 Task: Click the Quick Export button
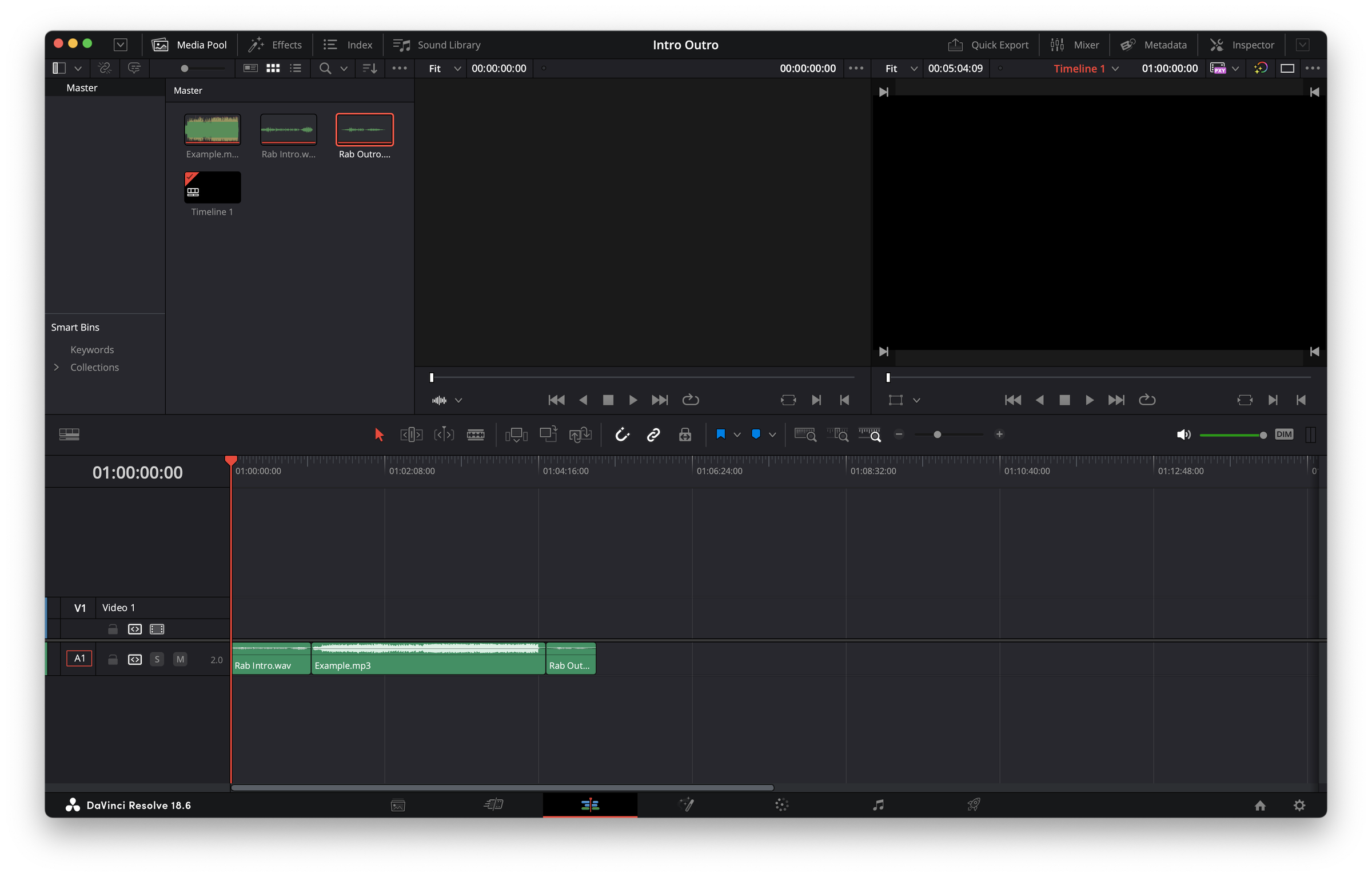(989, 44)
